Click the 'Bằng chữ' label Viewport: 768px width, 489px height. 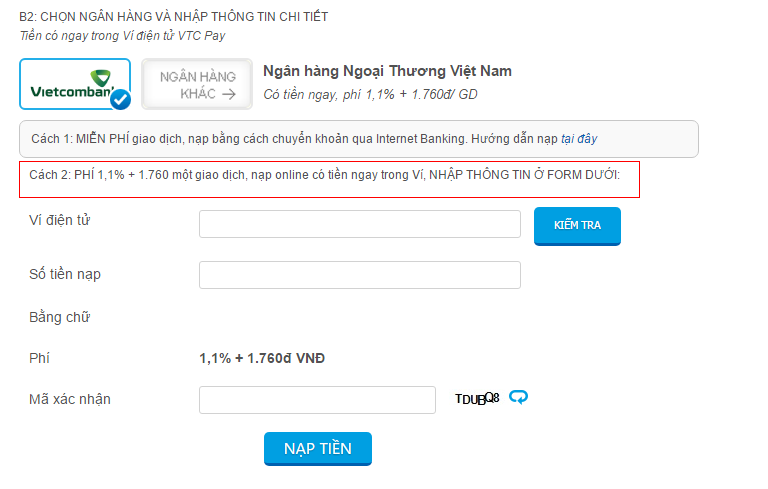(60, 317)
